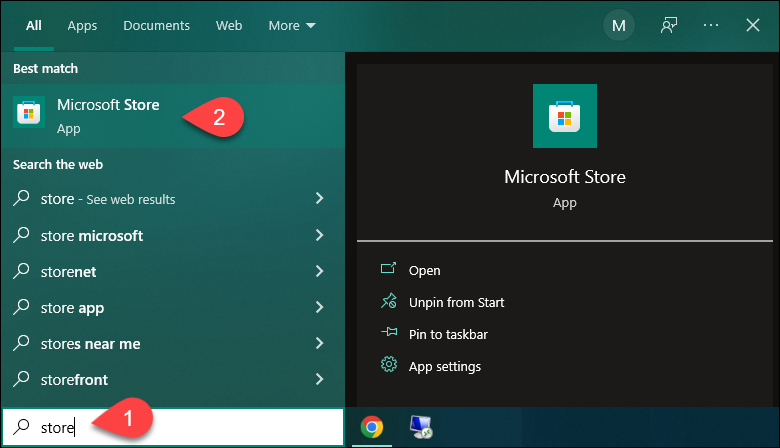Click magnifier icon beside 'store app'

(x=21, y=307)
